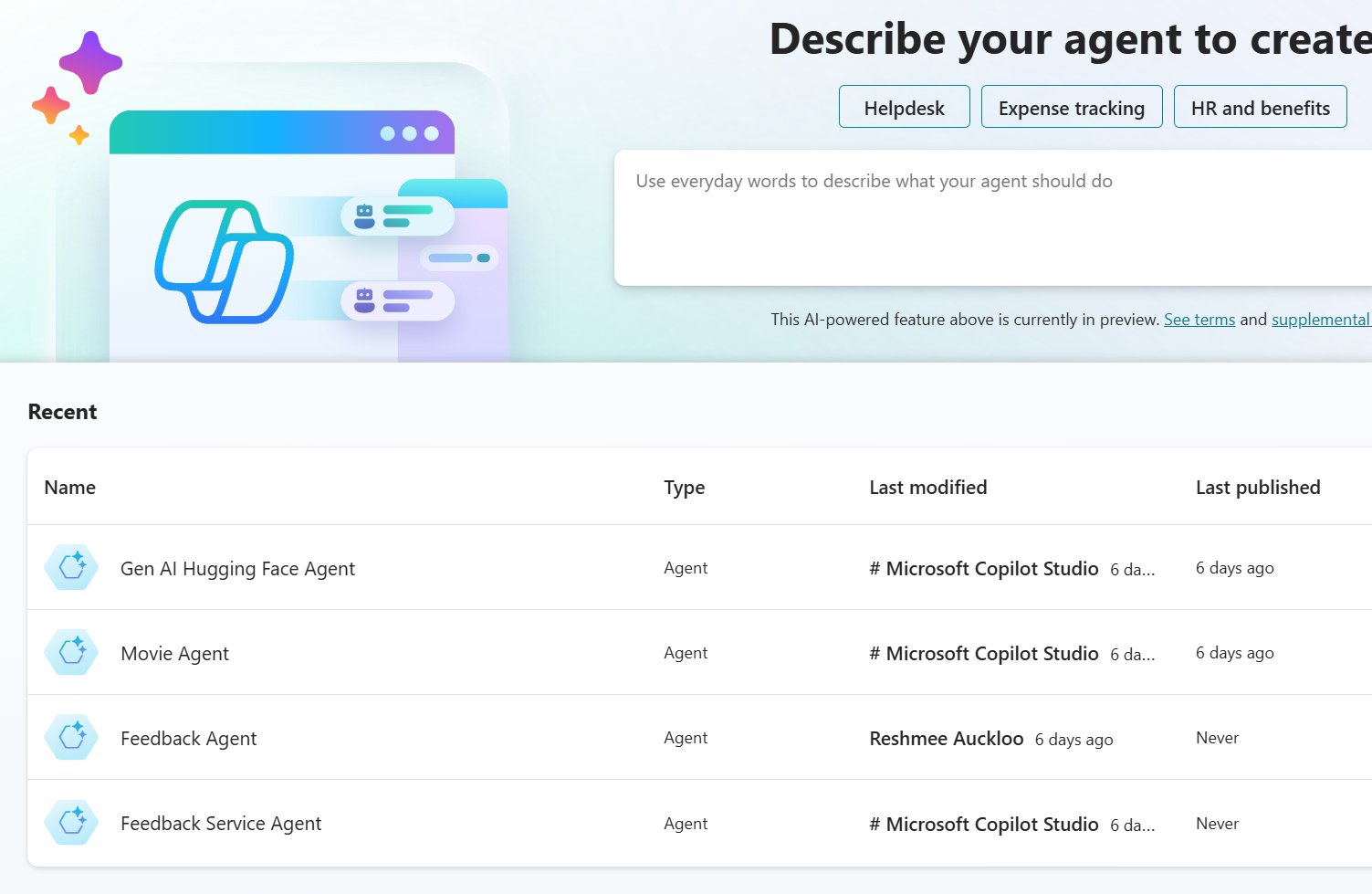Open the Feedback Service Agent entry
The image size is (1372, 894).
click(x=221, y=824)
